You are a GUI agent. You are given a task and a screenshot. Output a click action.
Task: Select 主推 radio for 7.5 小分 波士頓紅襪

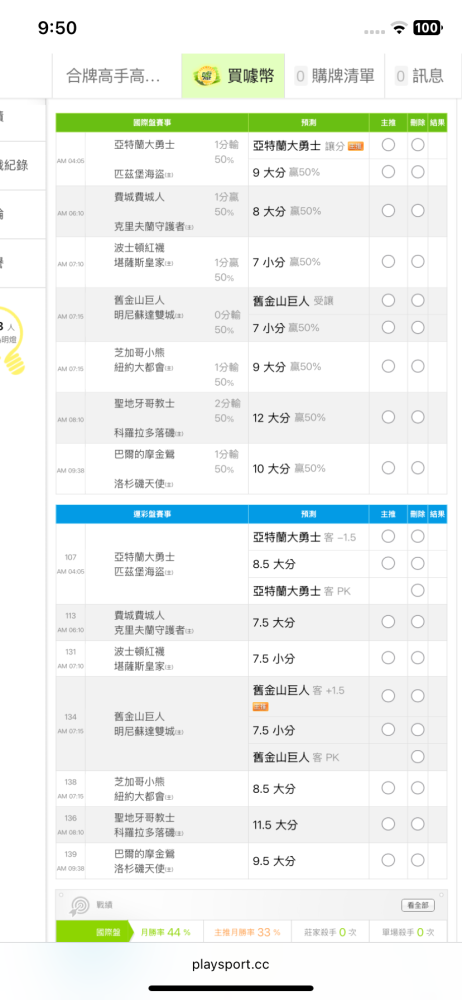[389, 658]
